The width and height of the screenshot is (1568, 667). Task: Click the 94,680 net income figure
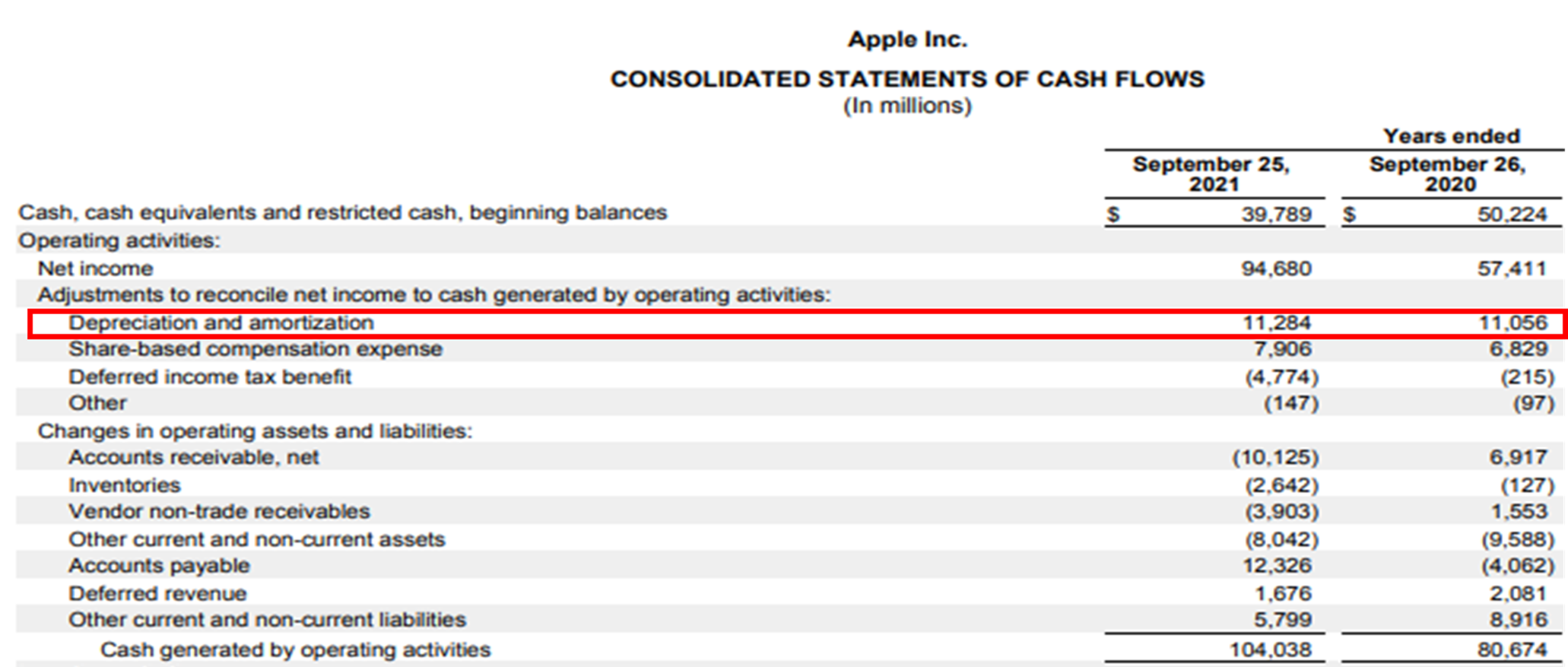point(1277,268)
